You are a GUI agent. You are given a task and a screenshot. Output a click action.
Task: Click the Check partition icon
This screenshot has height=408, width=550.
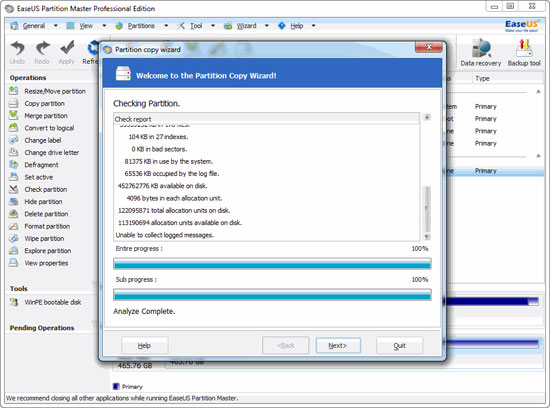coord(14,189)
